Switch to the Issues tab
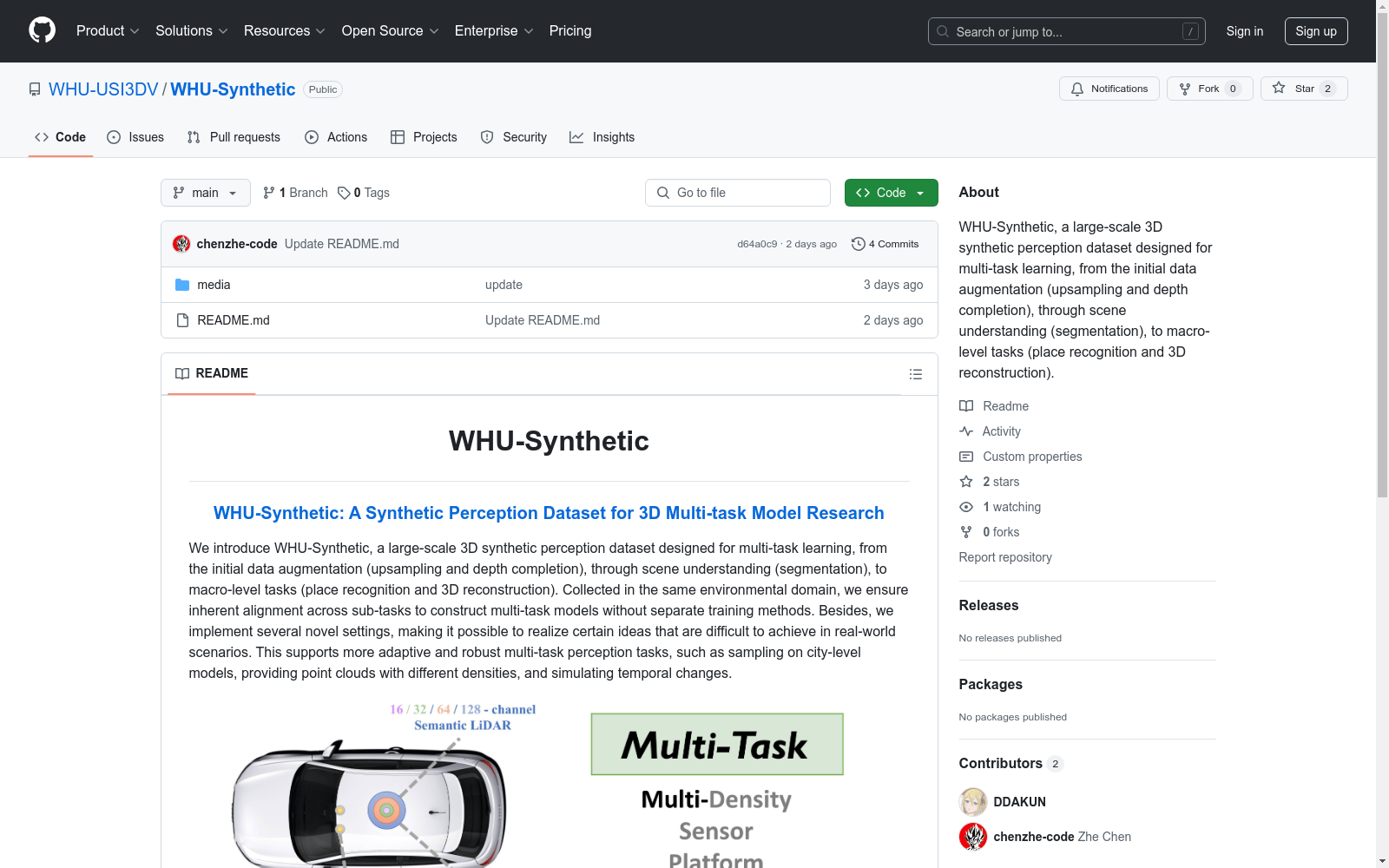The image size is (1389, 868). coord(135,137)
